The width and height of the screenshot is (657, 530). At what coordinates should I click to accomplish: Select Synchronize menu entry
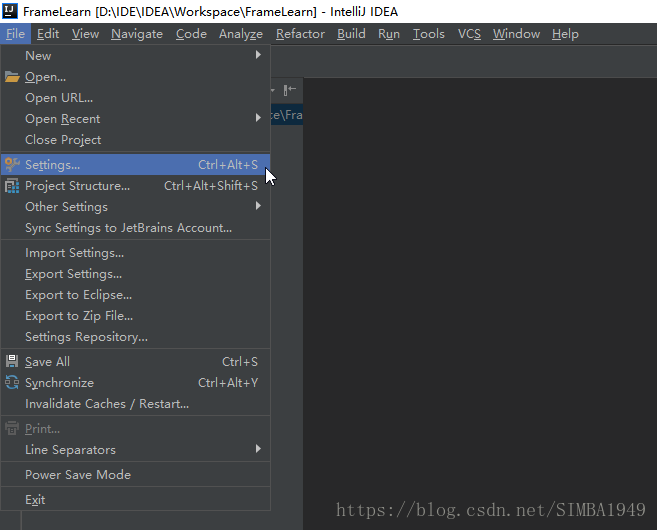135,383
